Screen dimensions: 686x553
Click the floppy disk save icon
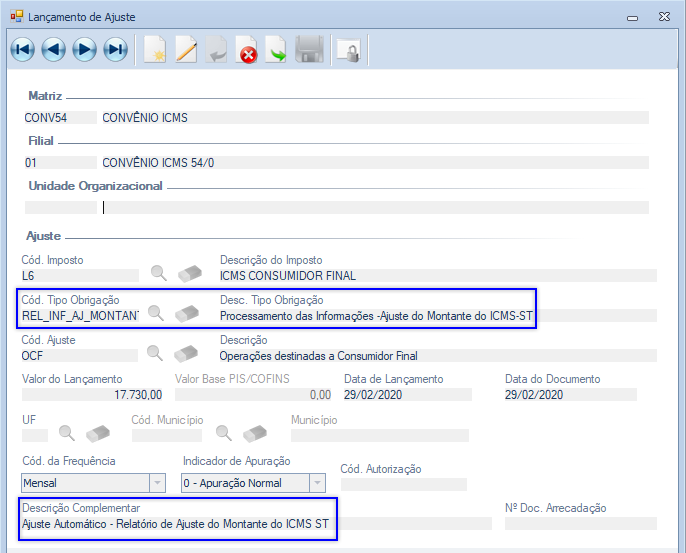(x=309, y=49)
